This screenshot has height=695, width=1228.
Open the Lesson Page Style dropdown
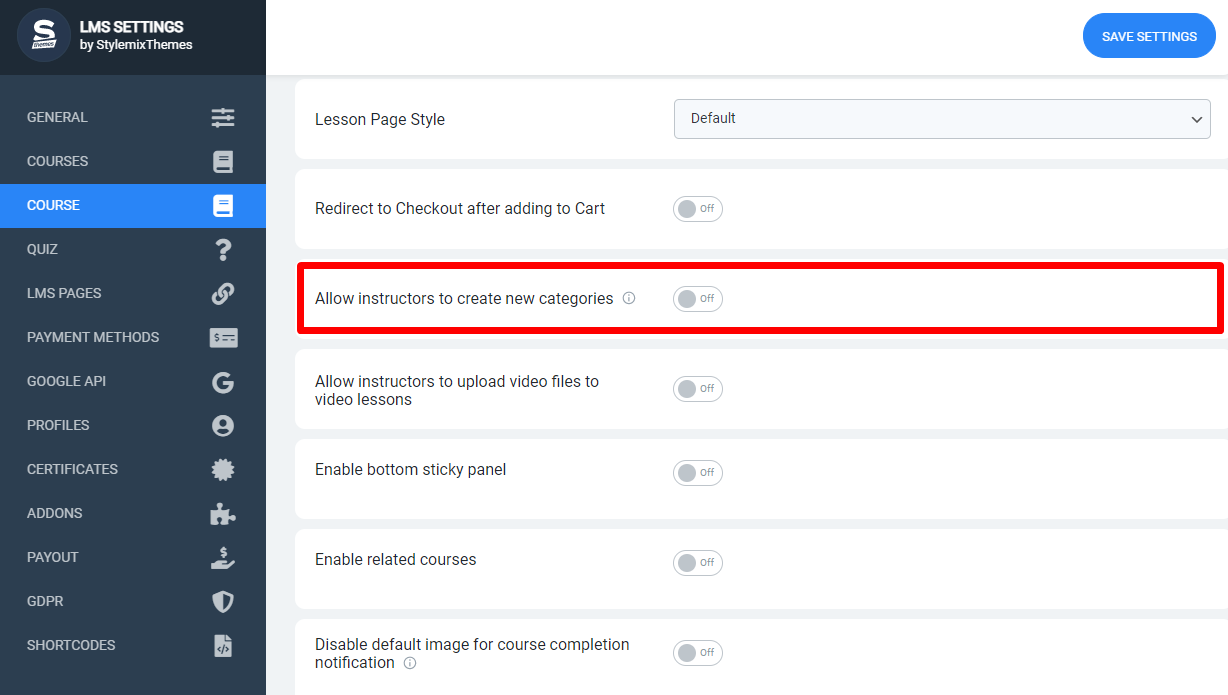tap(942, 119)
